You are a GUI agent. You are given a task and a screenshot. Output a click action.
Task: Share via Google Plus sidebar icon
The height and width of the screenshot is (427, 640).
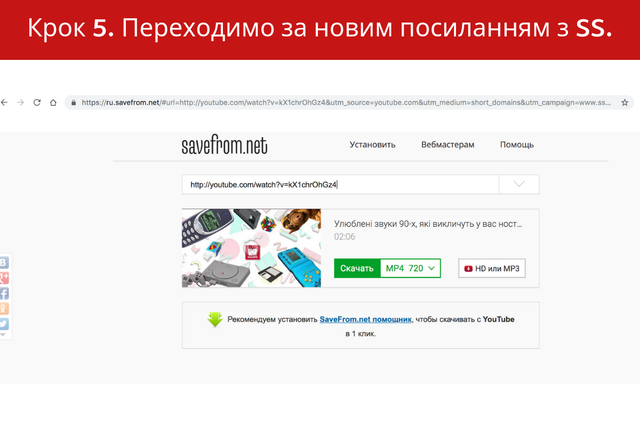coord(4,278)
